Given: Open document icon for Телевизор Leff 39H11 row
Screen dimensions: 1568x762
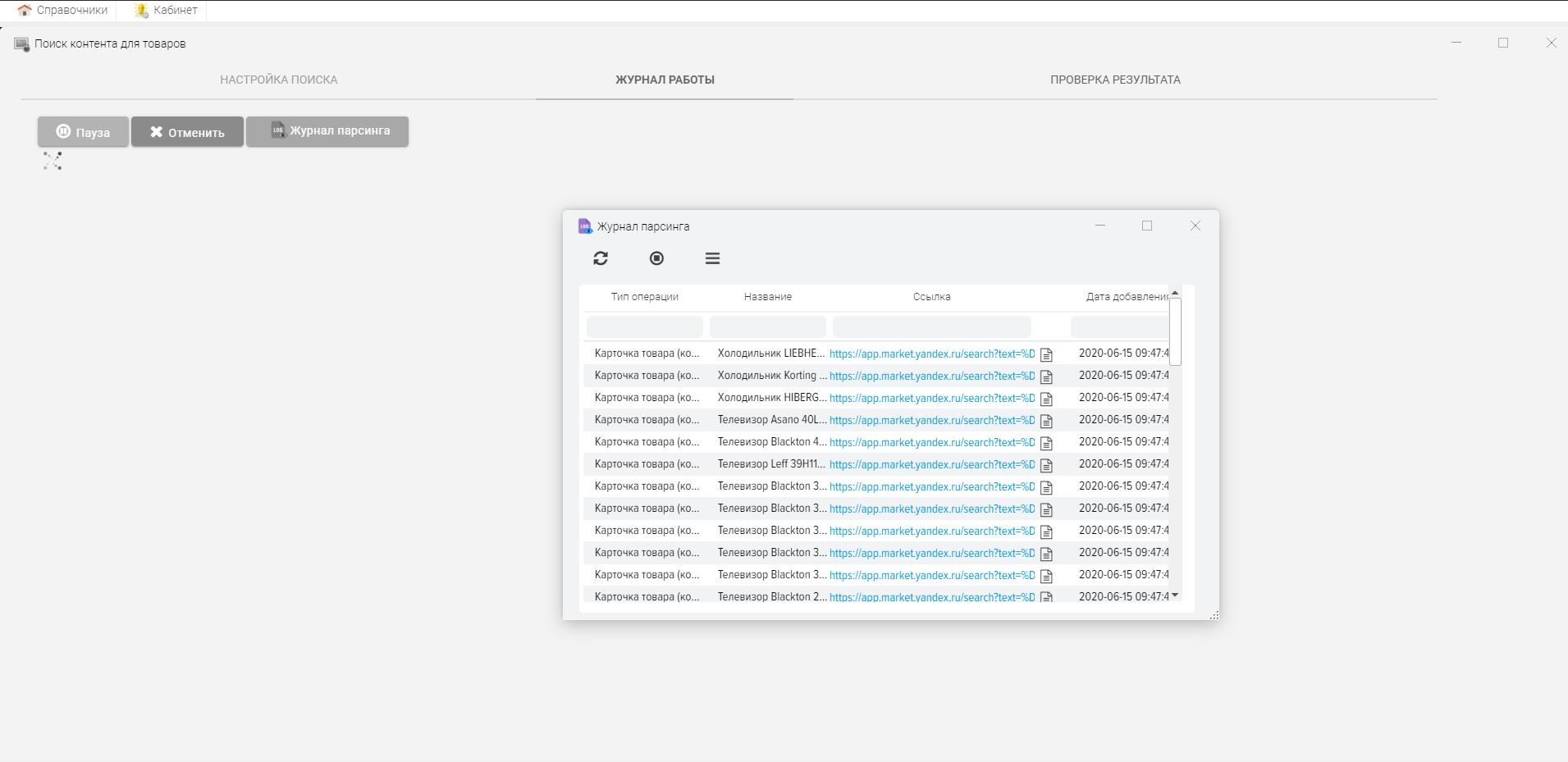Looking at the screenshot, I should coord(1046,465).
